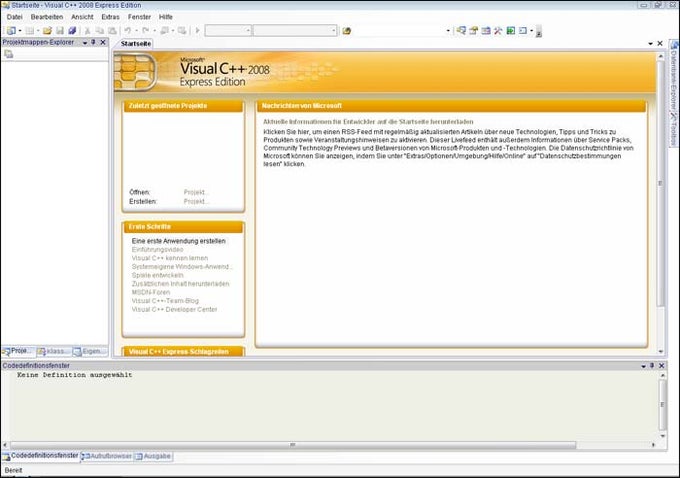Pin the Codedefinitionsfenster panel with pushpin

coord(652,366)
